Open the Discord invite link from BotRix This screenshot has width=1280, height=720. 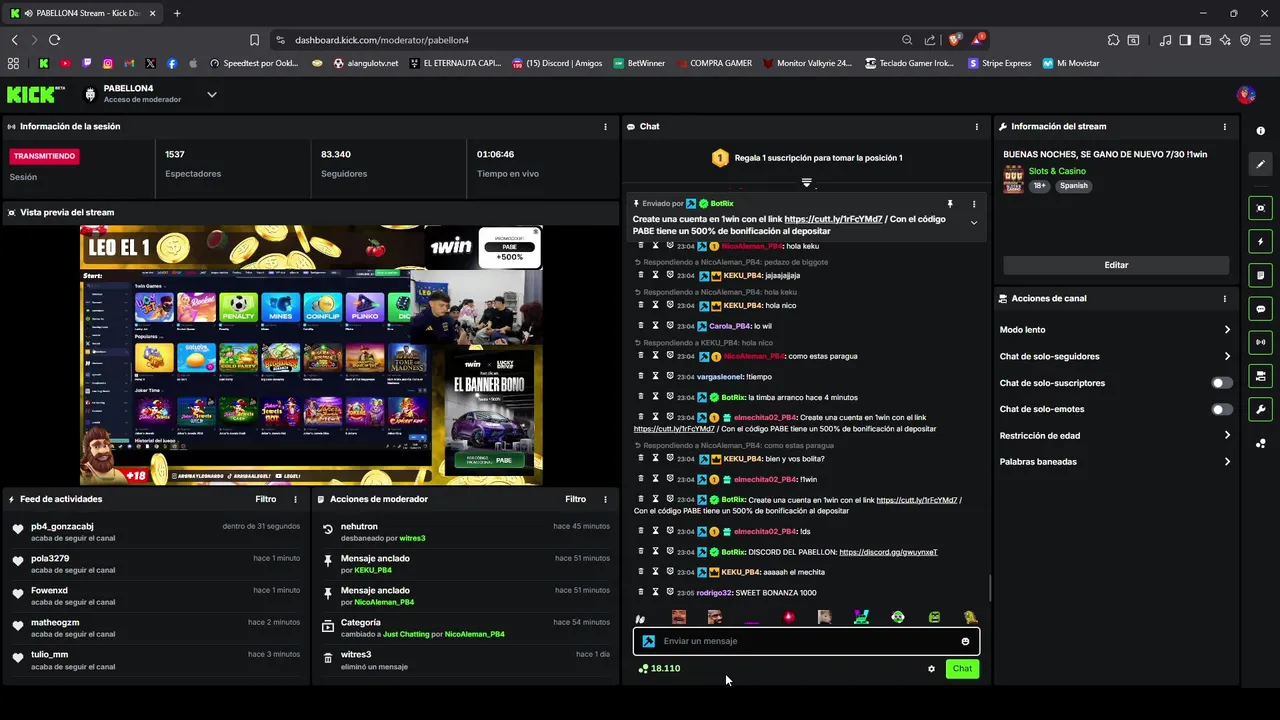[x=888, y=552]
